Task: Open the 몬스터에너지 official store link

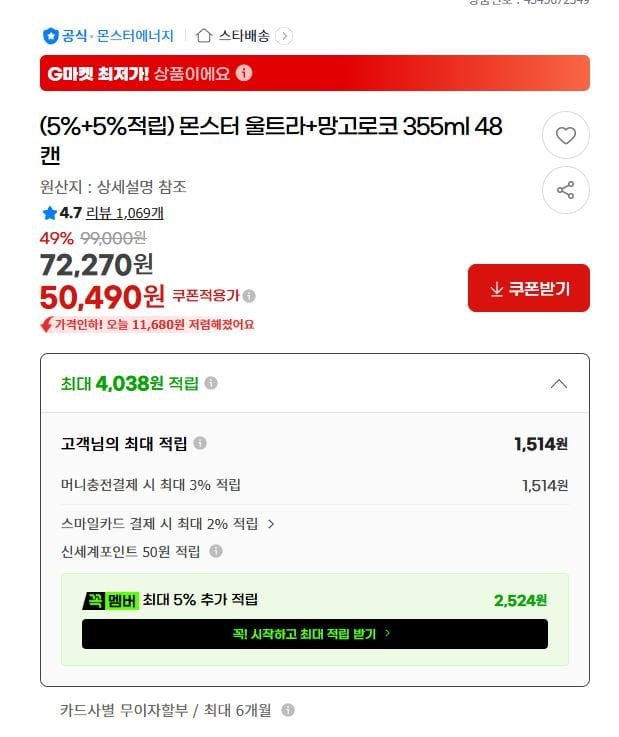Action: click(135, 36)
